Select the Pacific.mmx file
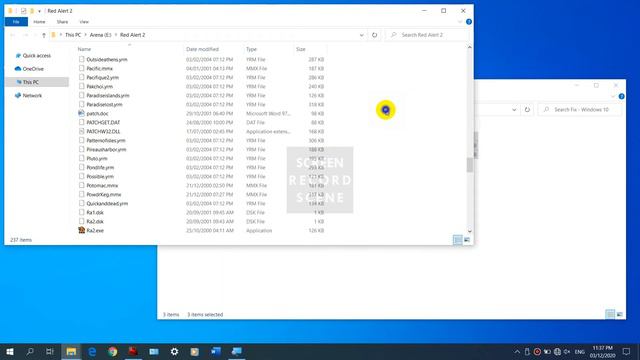640x360 pixels. click(99, 69)
